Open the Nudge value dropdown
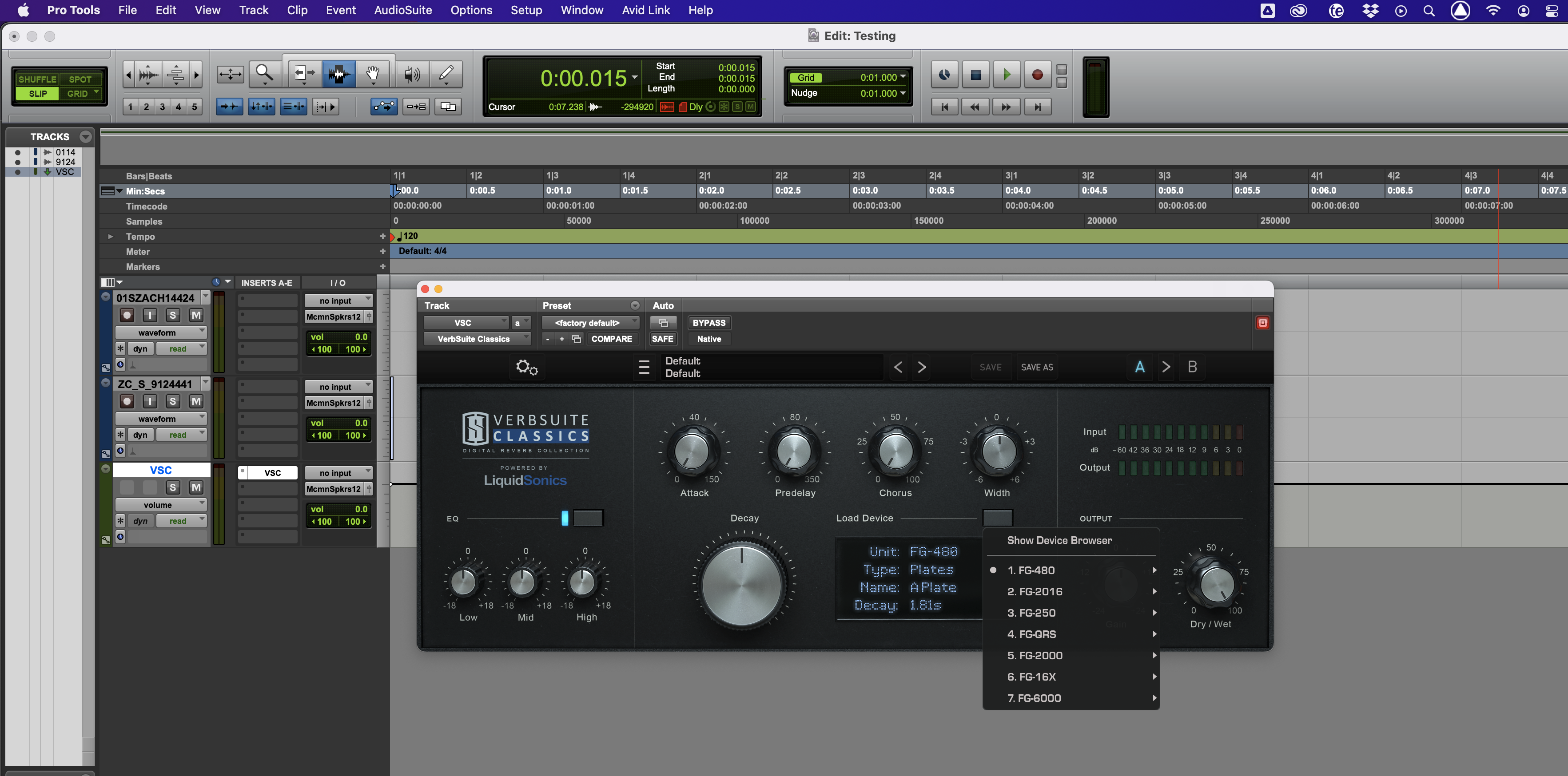This screenshot has width=1568, height=776. [x=903, y=93]
